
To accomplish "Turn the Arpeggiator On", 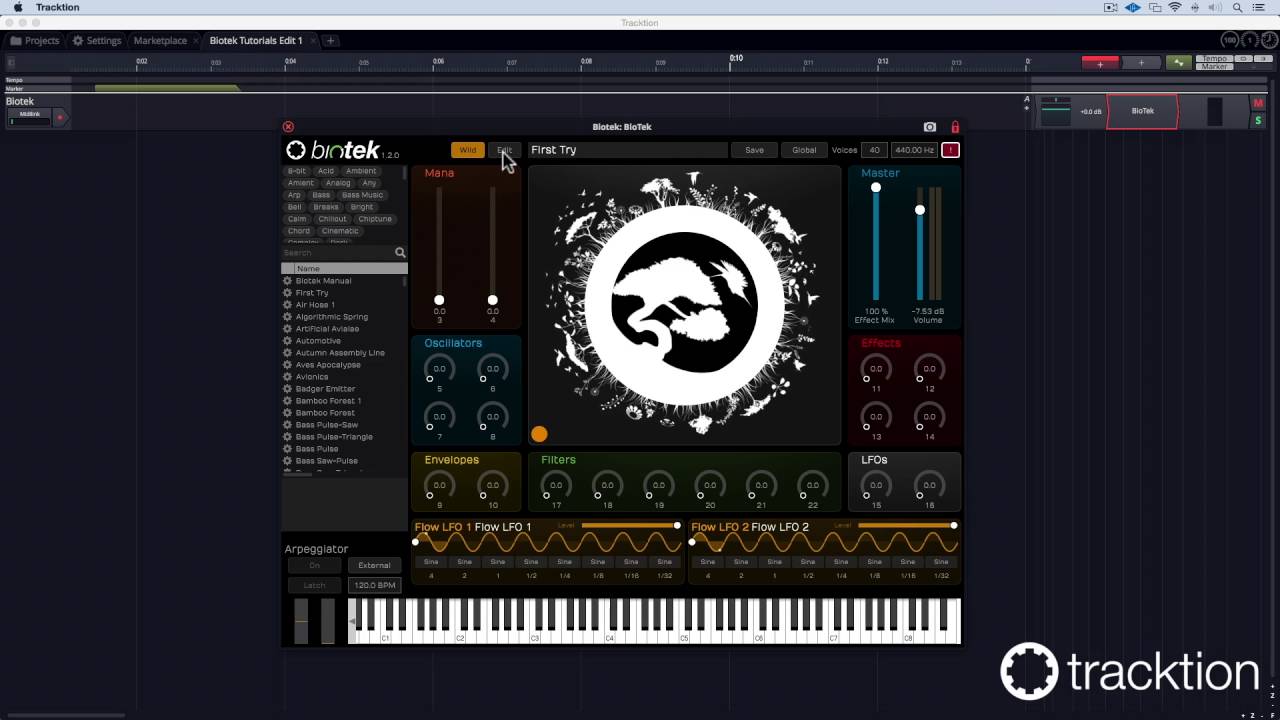I will [x=314, y=565].
